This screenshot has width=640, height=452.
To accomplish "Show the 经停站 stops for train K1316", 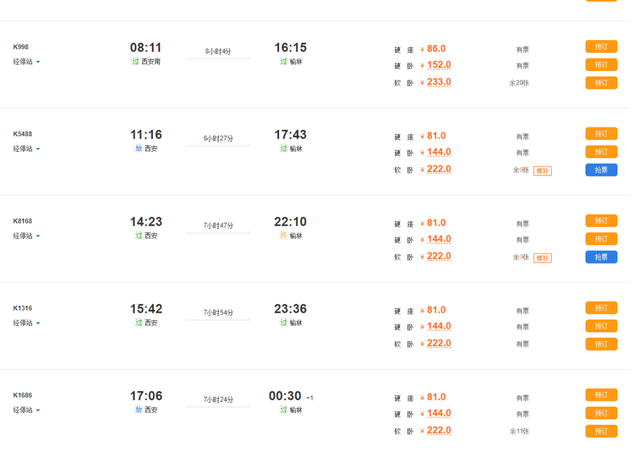I will coord(27,323).
